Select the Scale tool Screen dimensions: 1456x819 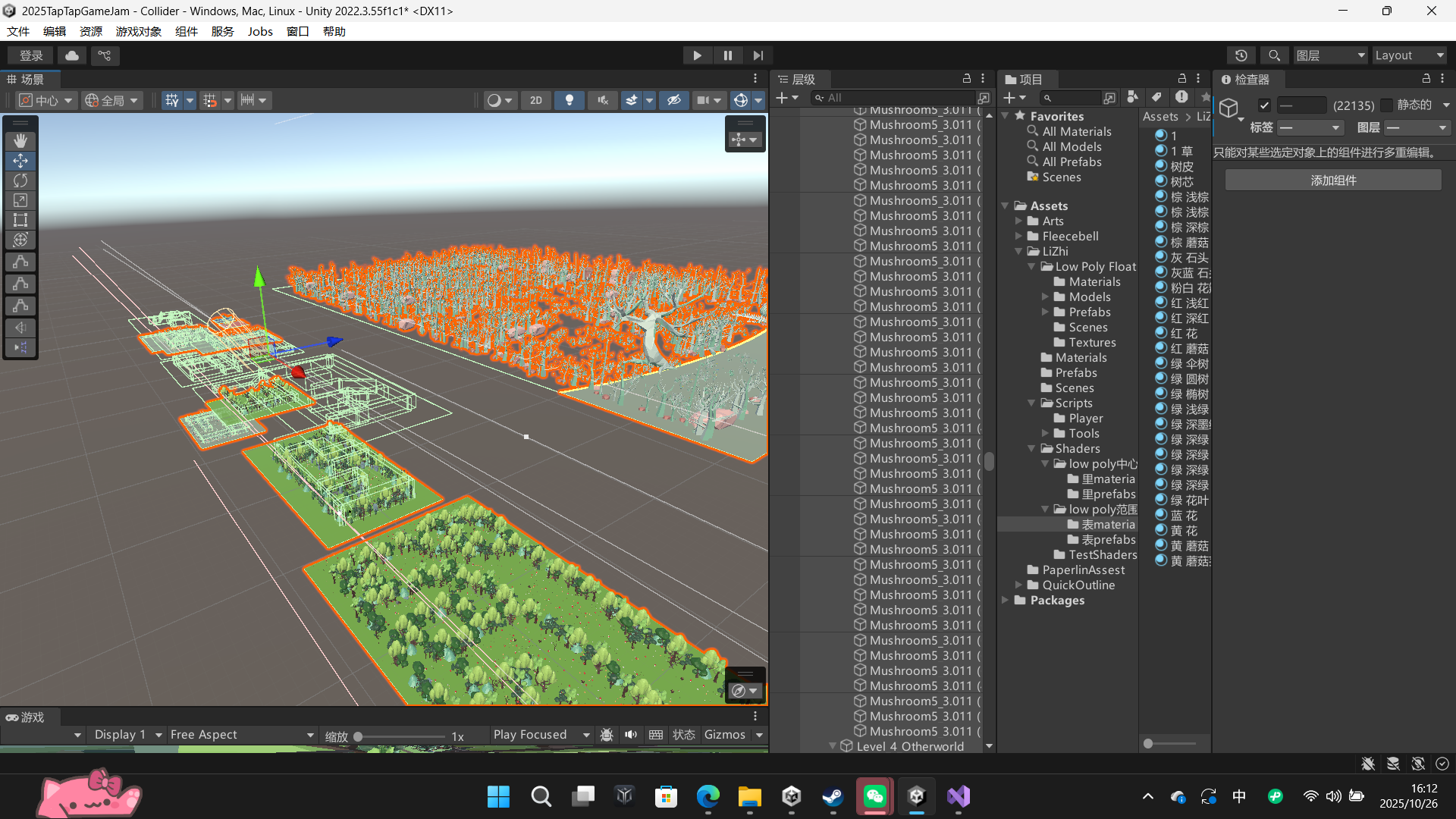point(20,200)
